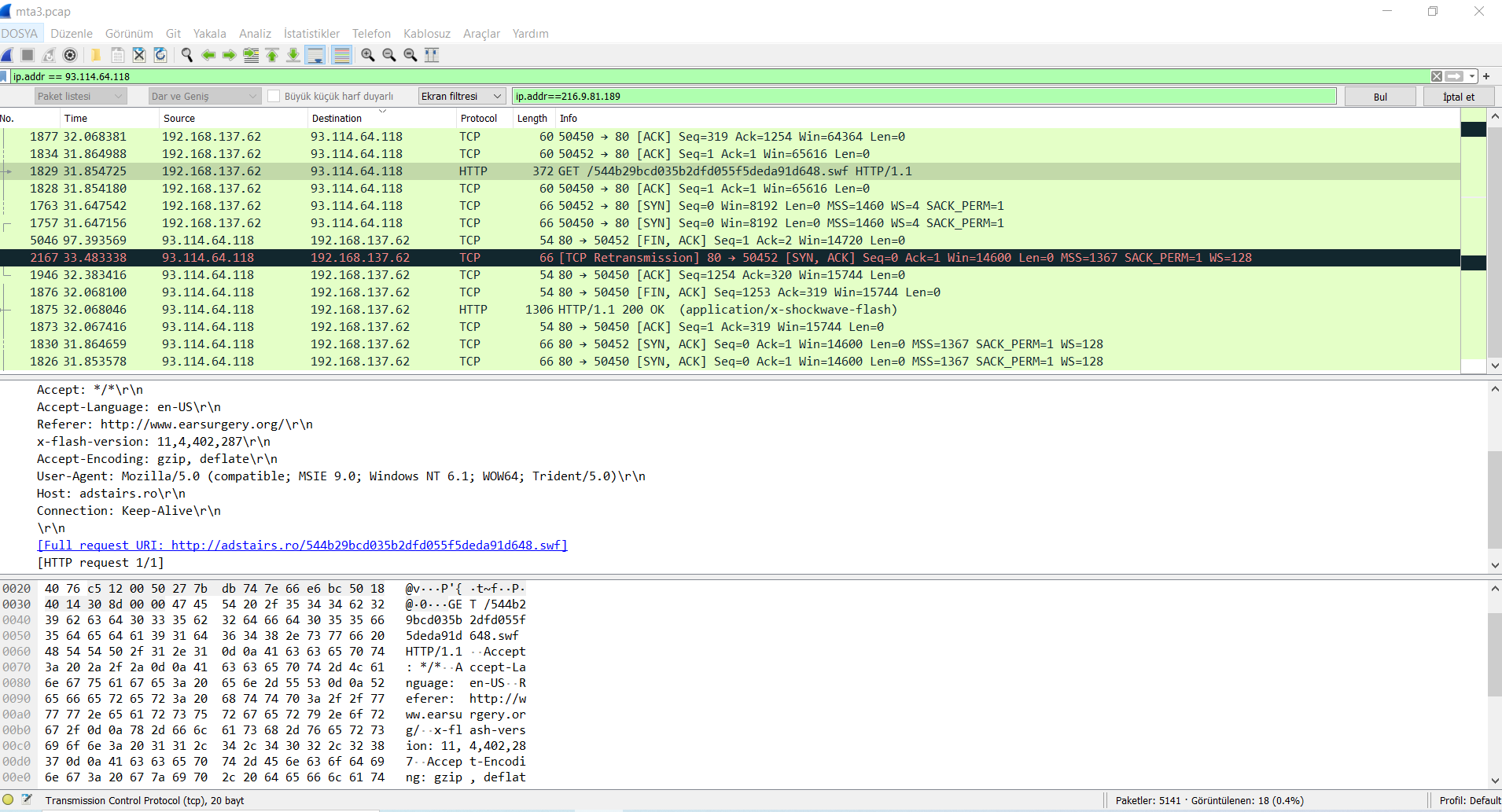
Task: Save the capture file icon
Action: [117, 55]
